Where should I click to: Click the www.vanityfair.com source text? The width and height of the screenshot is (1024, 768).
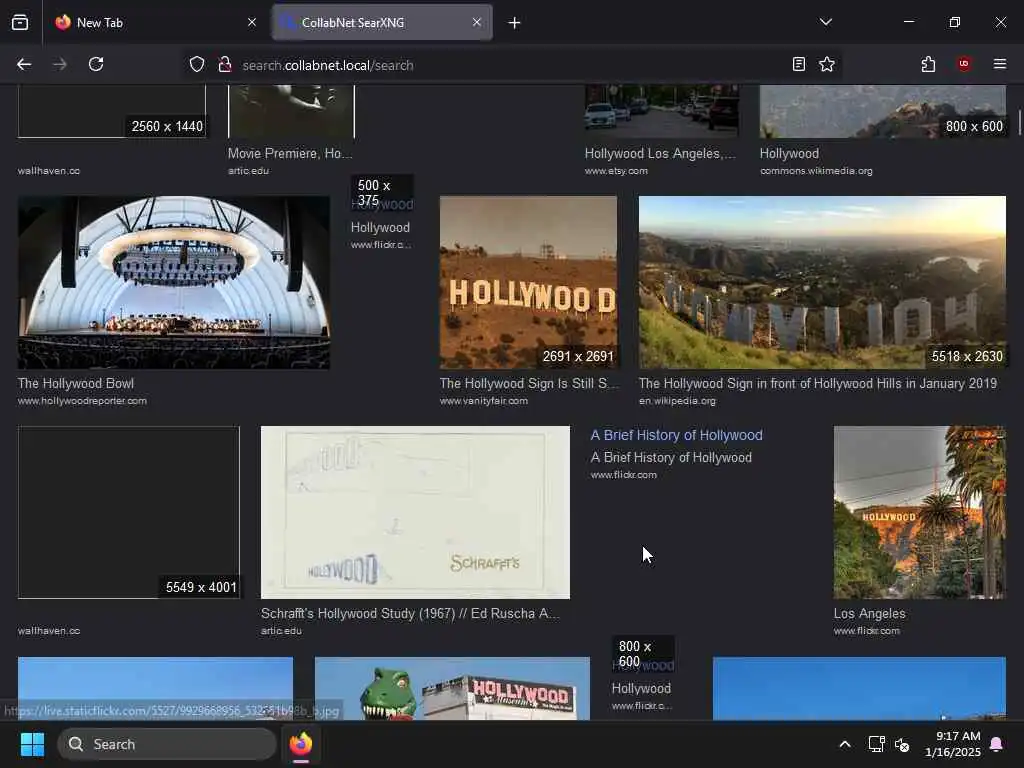(x=483, y=401)
